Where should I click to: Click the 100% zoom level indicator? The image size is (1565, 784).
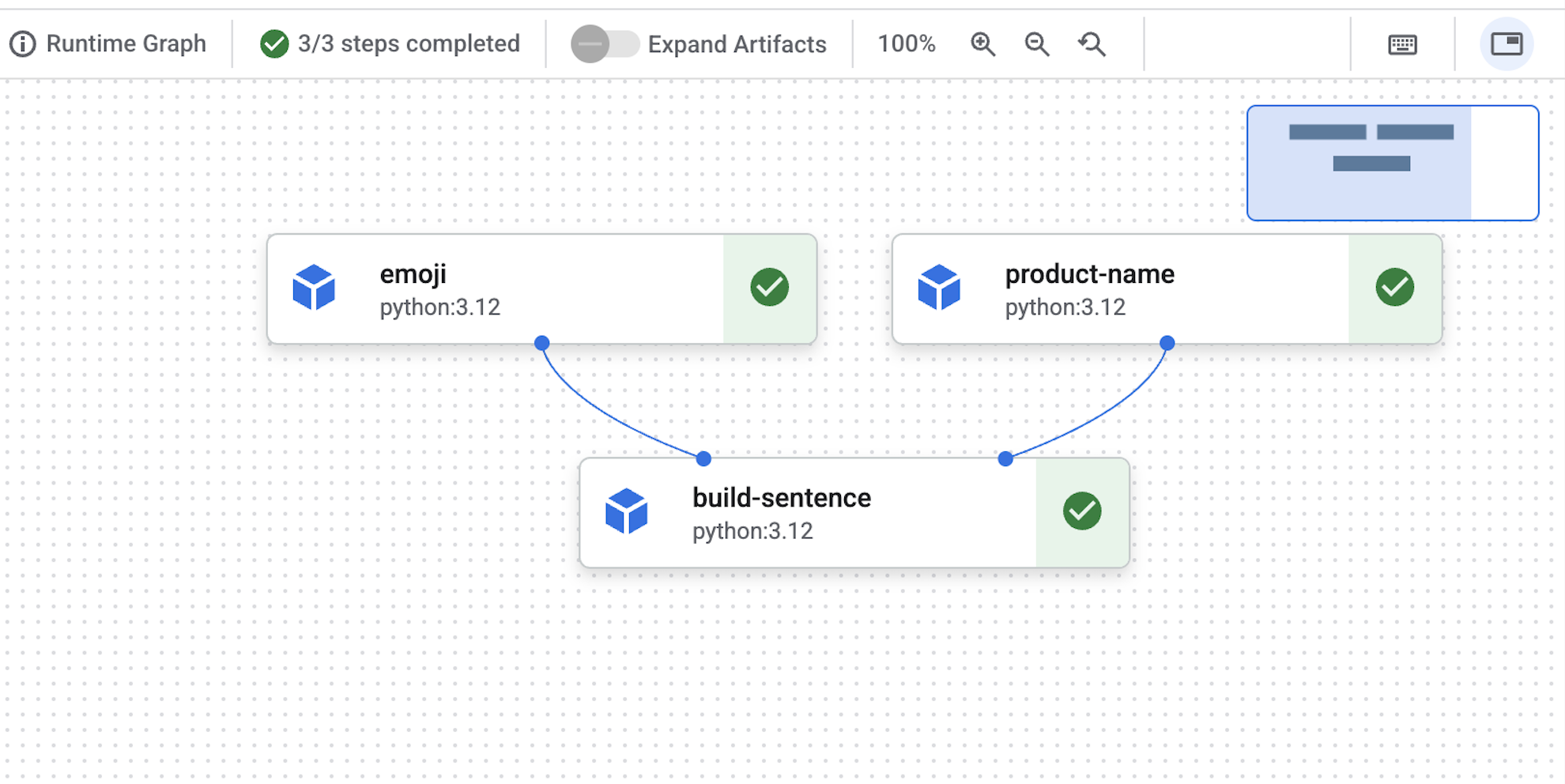coord(907,44)
